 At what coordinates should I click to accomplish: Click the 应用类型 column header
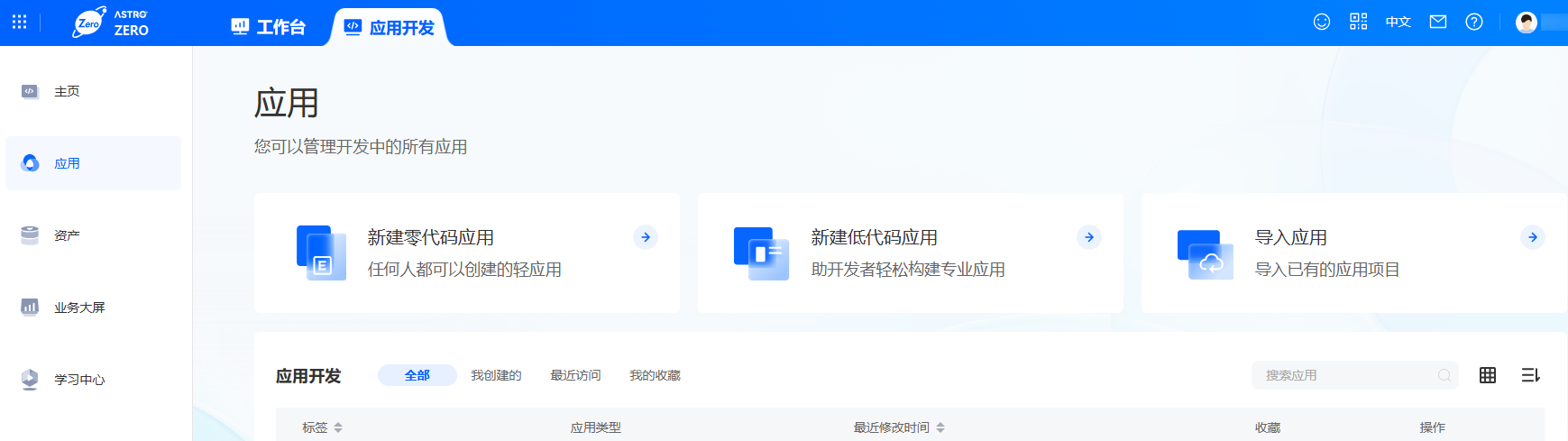[x=596, y=427]
